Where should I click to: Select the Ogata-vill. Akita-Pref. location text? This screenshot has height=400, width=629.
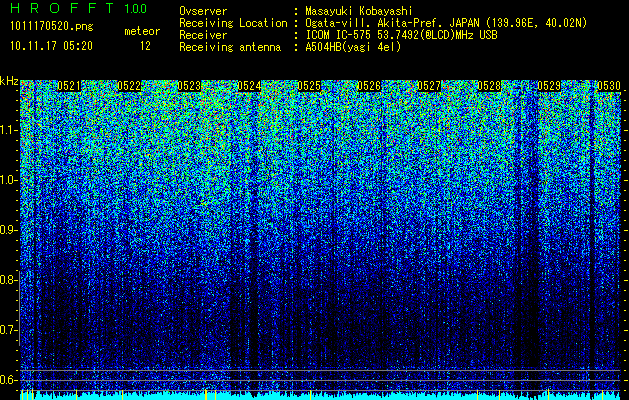tap(446, 23)
